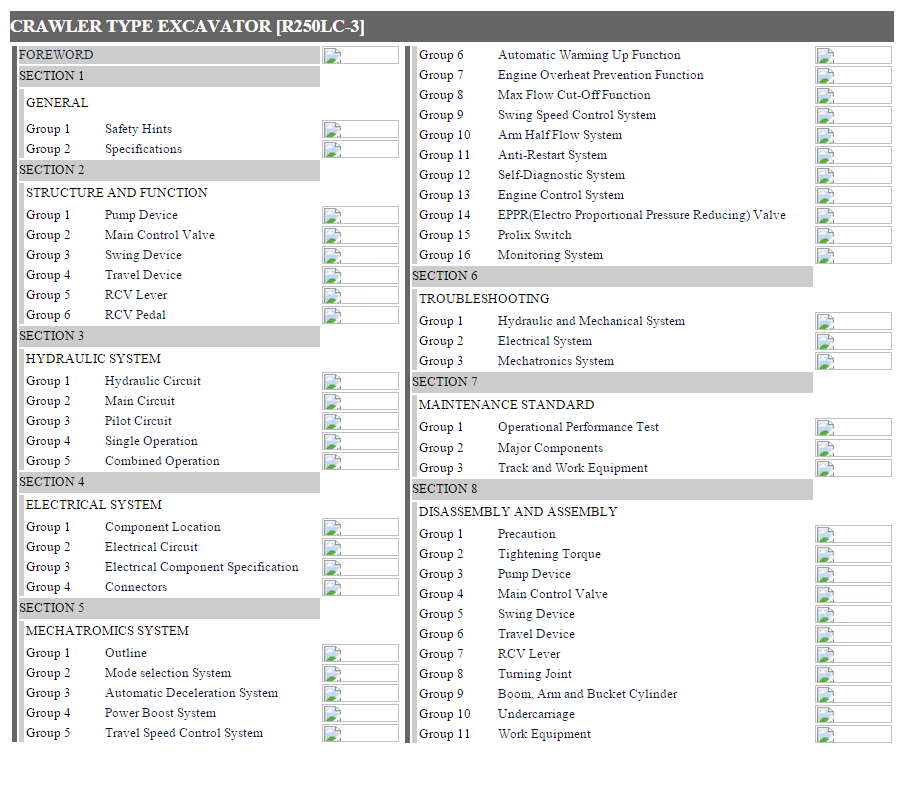
Task: Click Boom, Arm and Bucket Cylinder text
Action: tap(588, 694)
